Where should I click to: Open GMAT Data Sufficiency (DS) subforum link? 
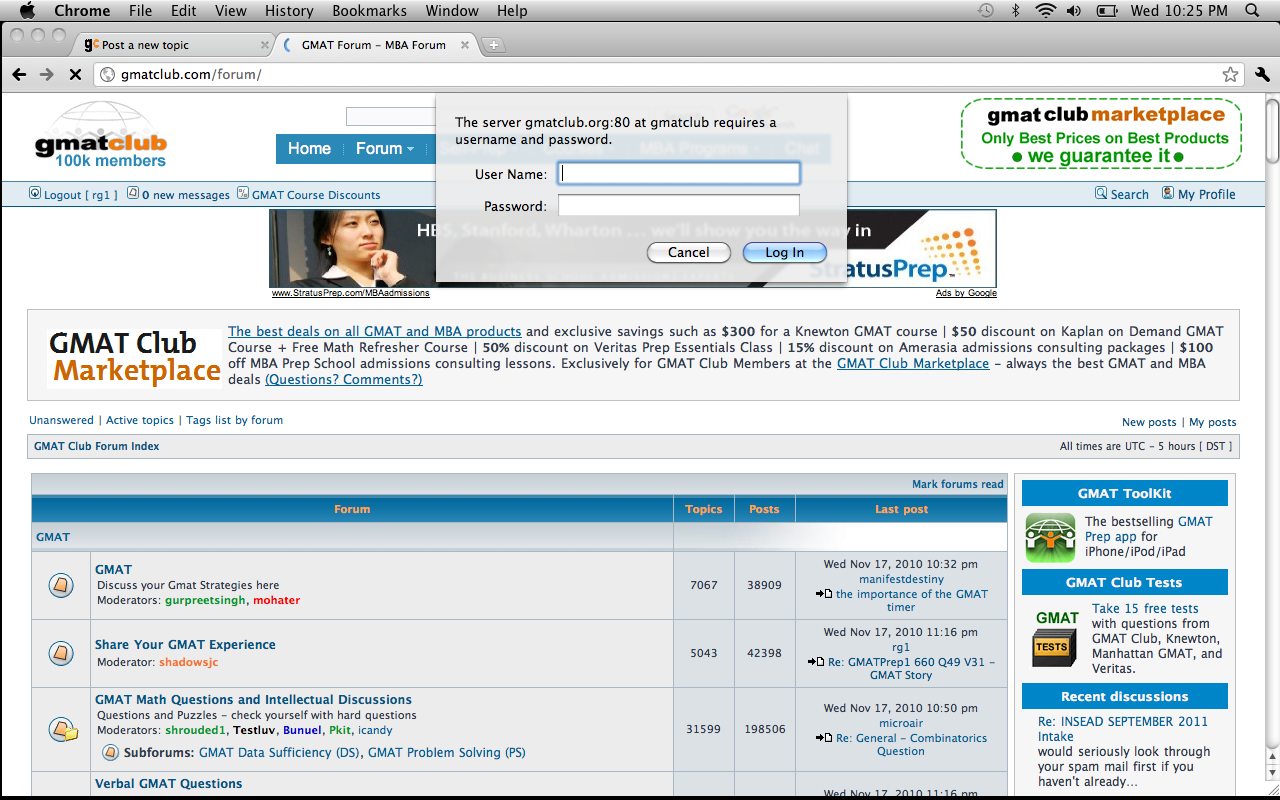(x=279, y=752)
